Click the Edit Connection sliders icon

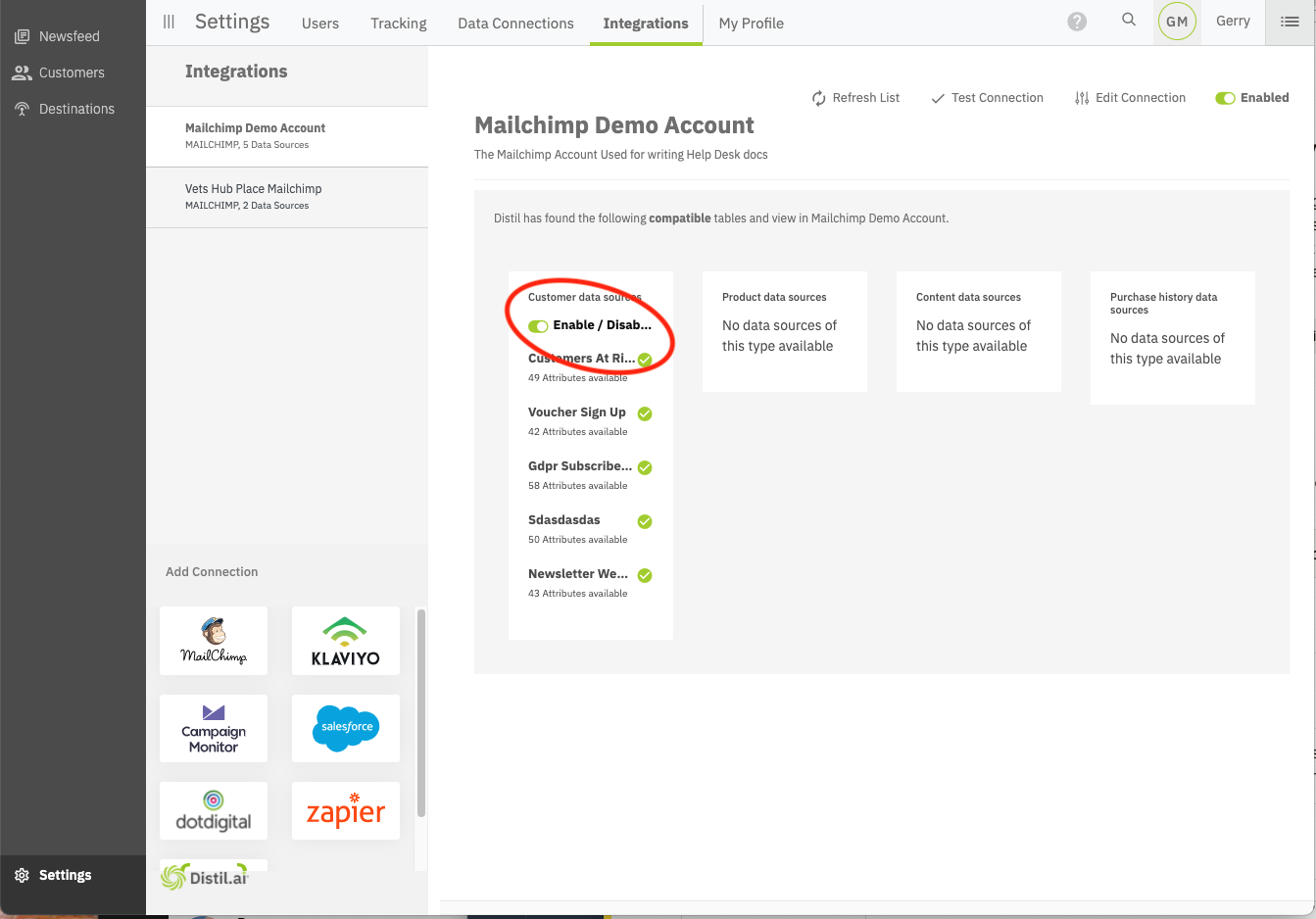(1082, 98)
